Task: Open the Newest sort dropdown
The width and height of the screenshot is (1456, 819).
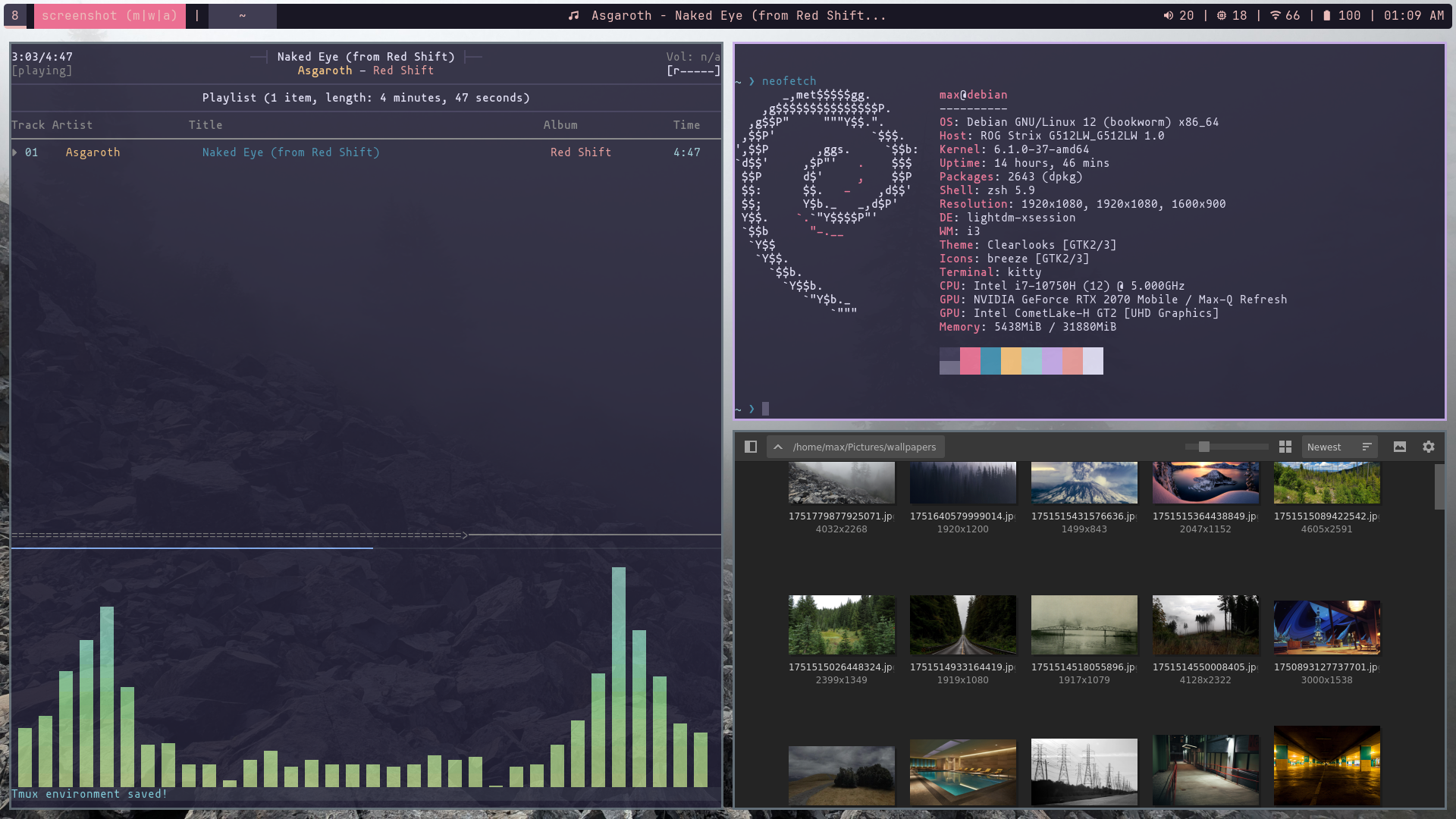Action: pos(1324,447)
